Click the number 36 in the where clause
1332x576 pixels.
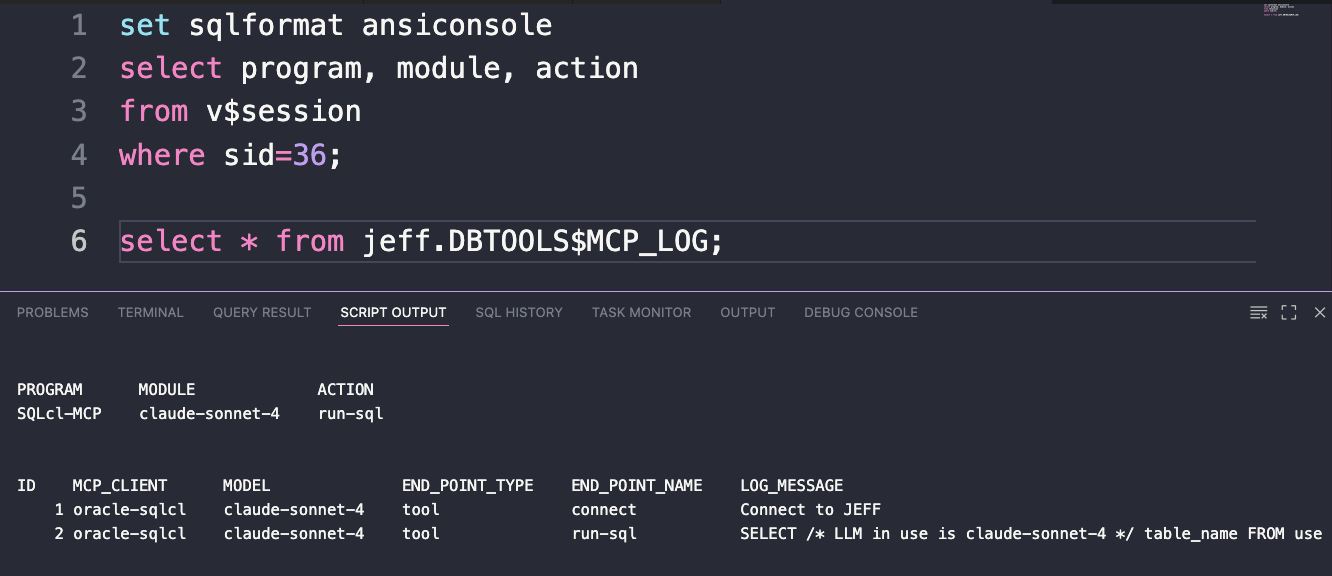point(309,155)
